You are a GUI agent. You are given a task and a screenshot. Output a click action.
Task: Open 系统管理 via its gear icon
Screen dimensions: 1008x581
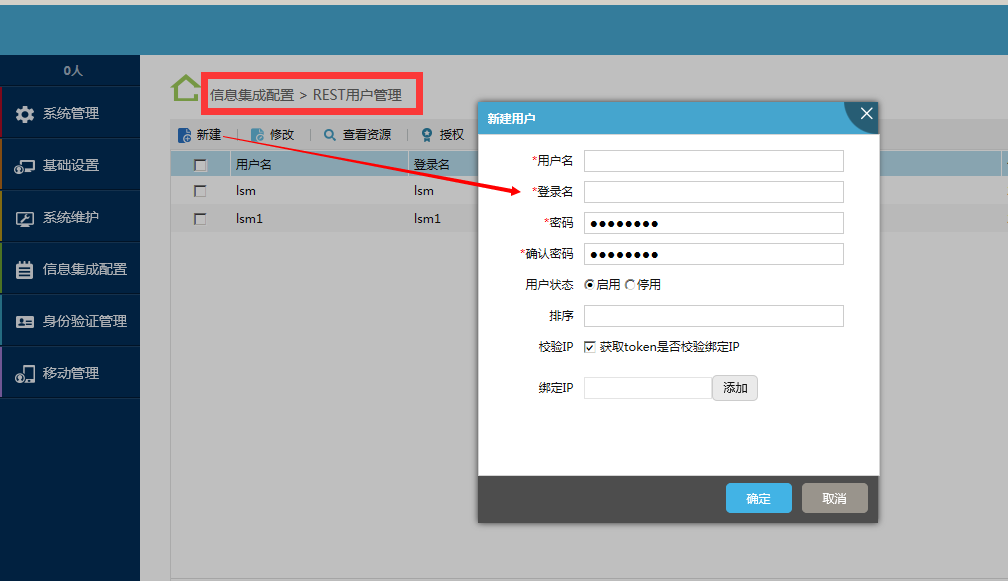point(25,114)
